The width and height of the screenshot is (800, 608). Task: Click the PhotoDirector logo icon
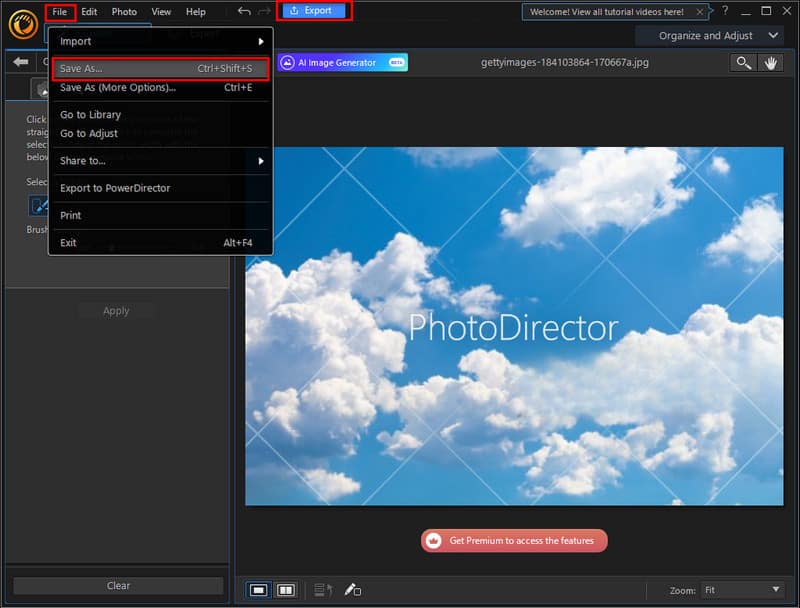pyautogui.click(x=23, y=24)
